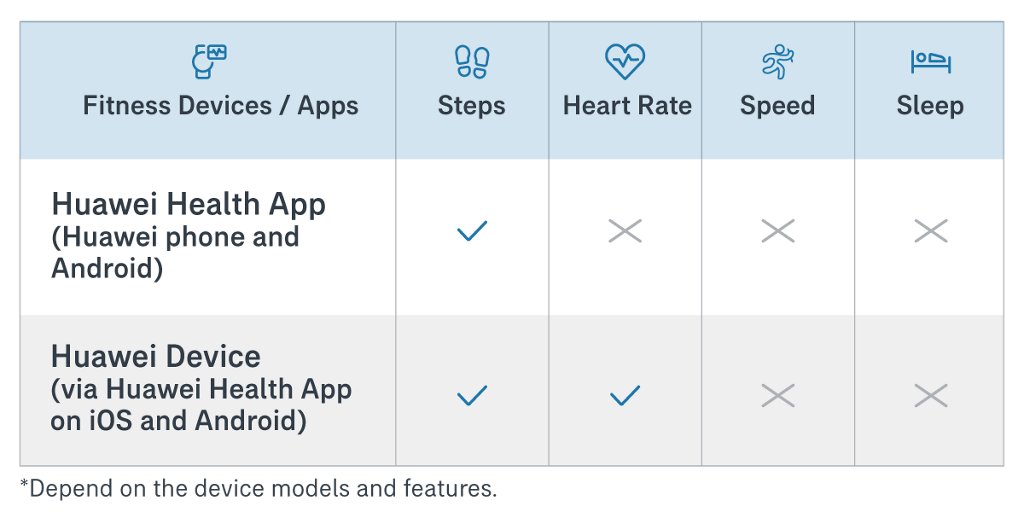Click the Huawei Device row title
The height and width of the screenshot is (512, 1024).
tap(156, 357)
